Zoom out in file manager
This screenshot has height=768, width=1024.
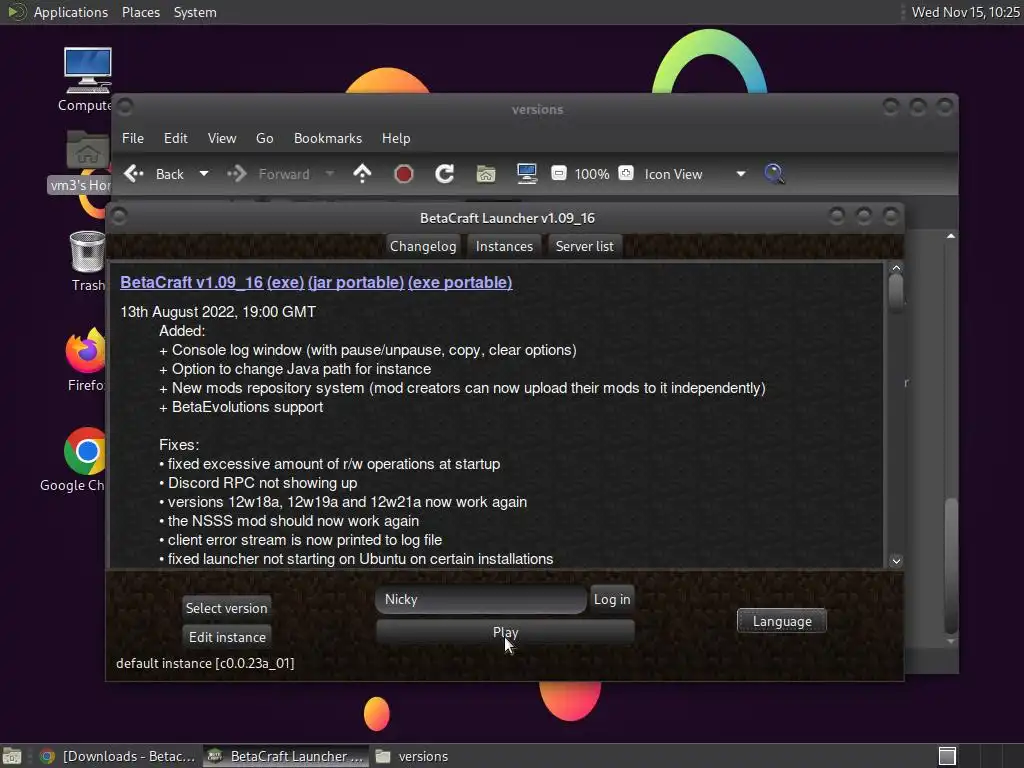[559, 173]
